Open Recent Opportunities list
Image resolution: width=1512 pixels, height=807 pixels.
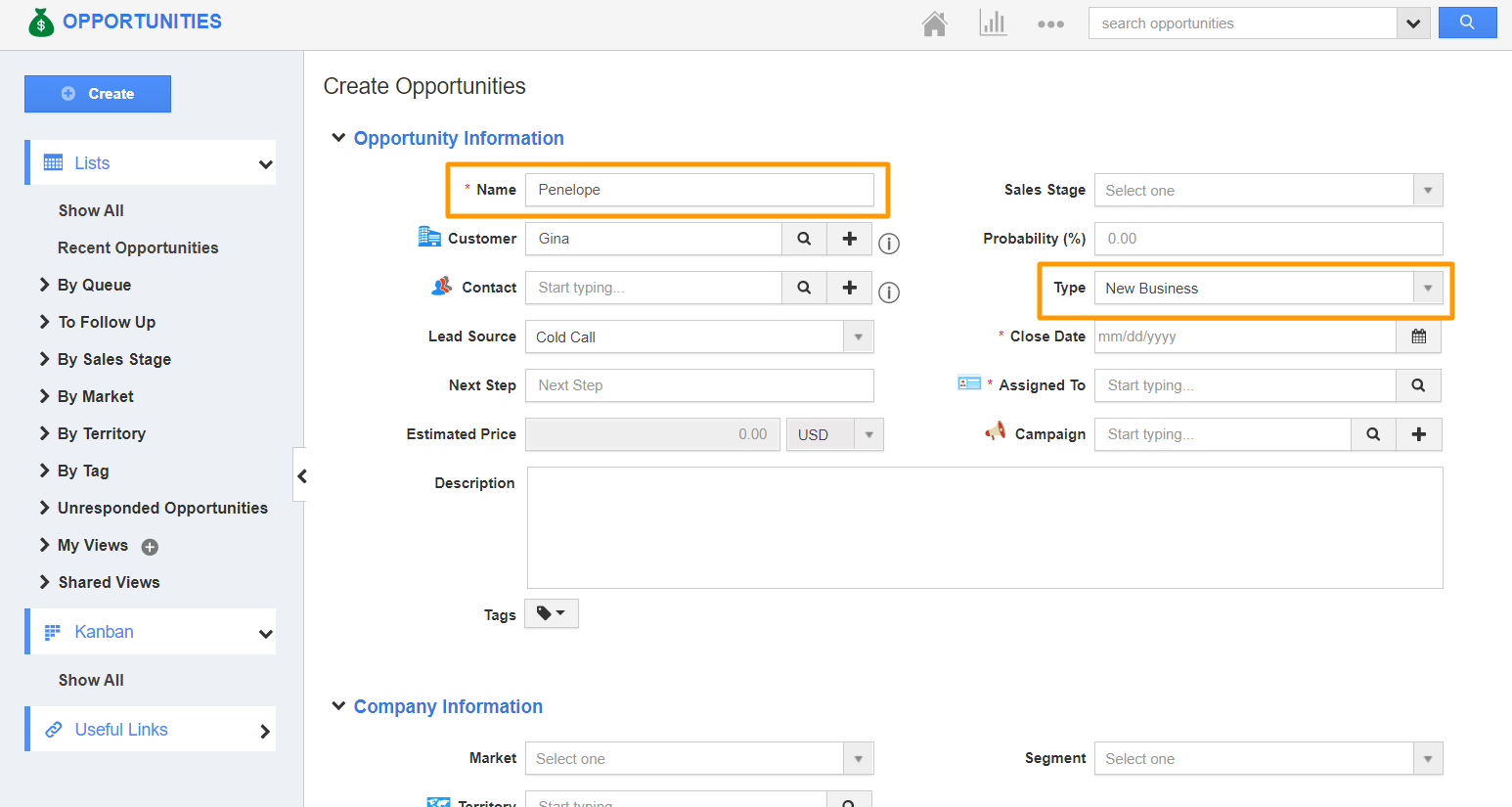pos(138,247)
